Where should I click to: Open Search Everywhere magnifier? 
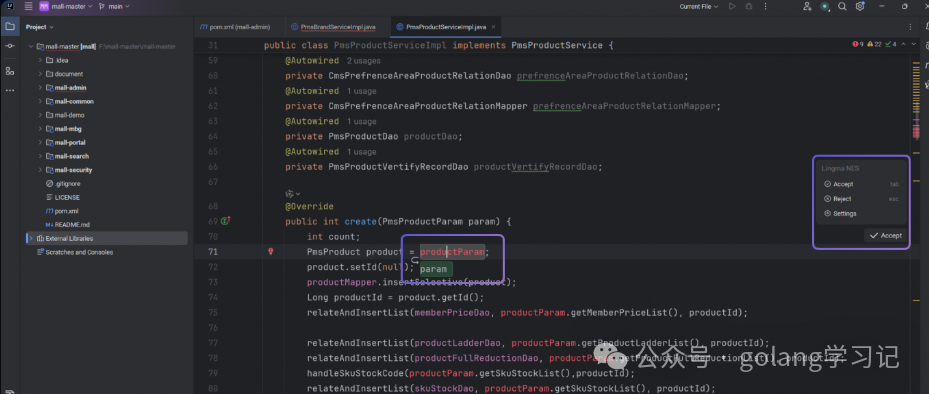point(842,7)
